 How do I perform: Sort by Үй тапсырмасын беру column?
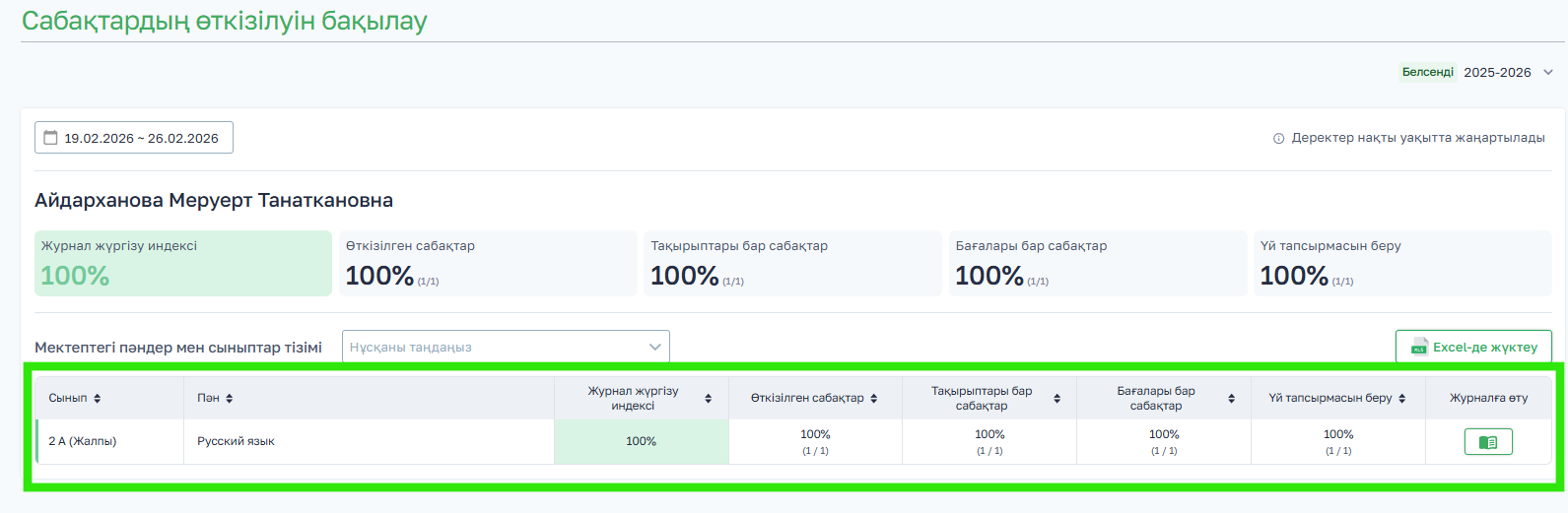tap(1401, 399)
